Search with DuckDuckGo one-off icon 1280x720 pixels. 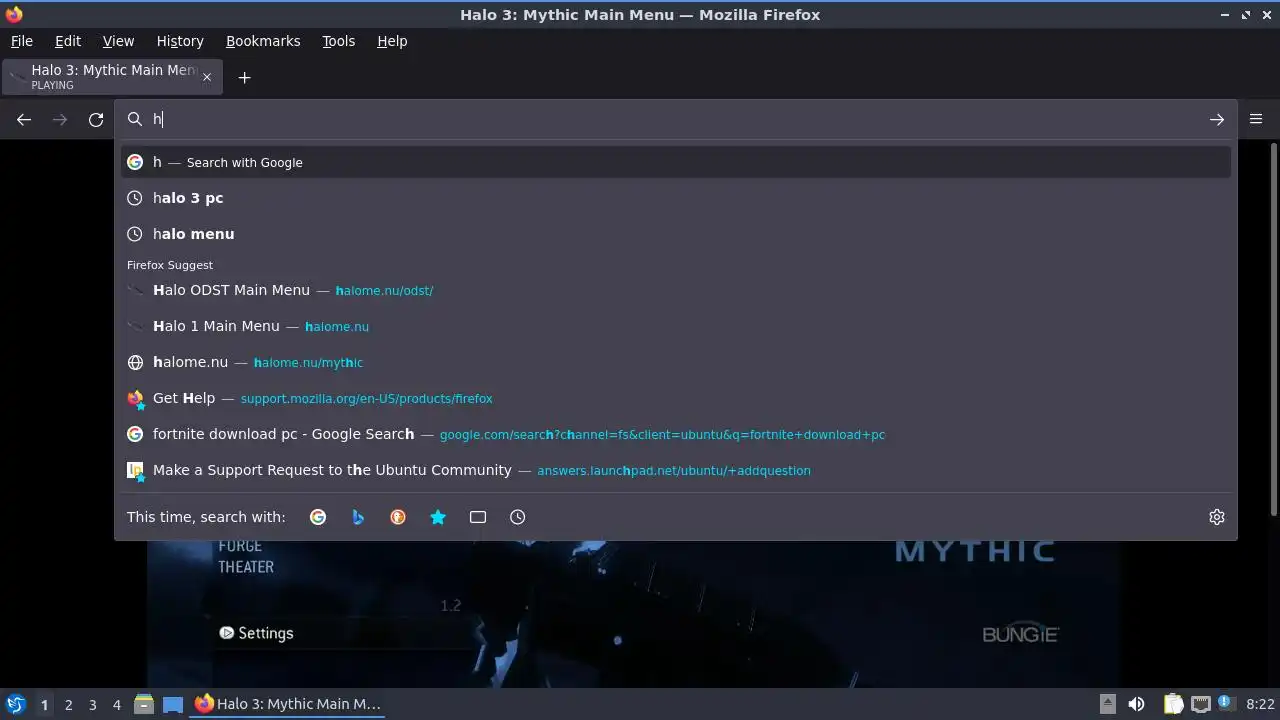coord(398,517)
